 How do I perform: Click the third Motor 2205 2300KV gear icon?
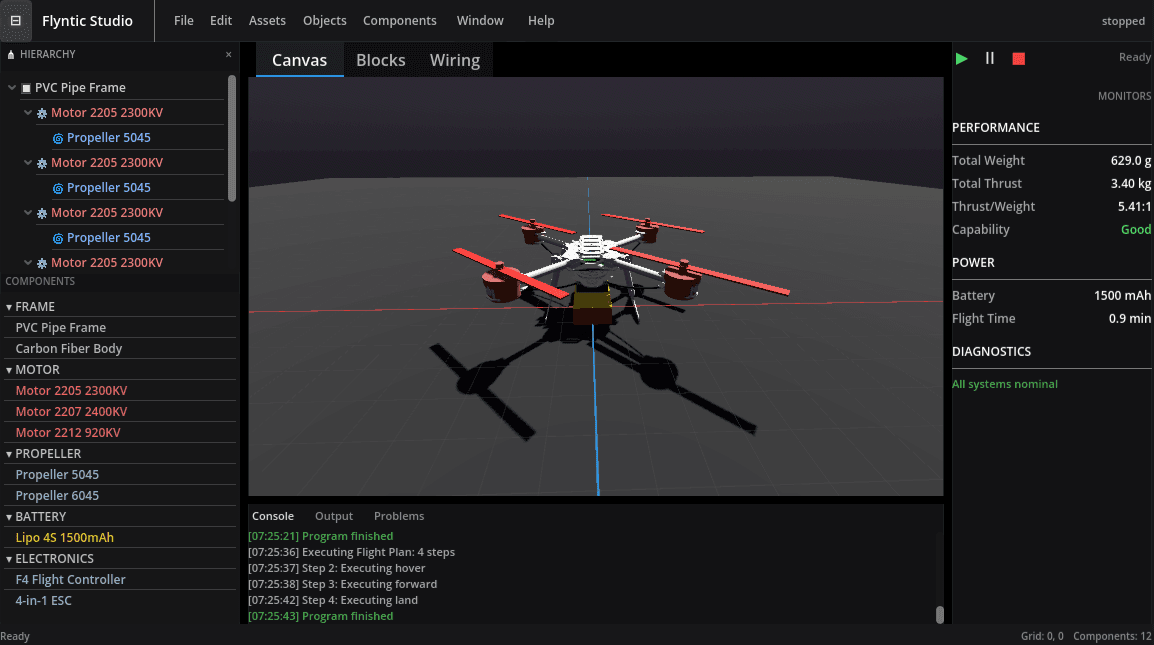tap(42, 213)
